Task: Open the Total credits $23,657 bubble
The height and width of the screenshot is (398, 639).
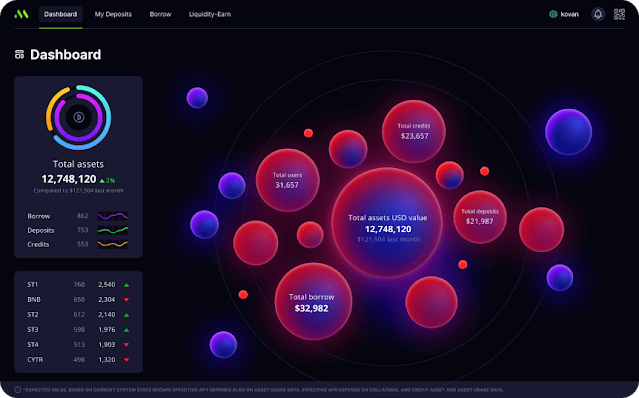Action: (x=414, y=131)
